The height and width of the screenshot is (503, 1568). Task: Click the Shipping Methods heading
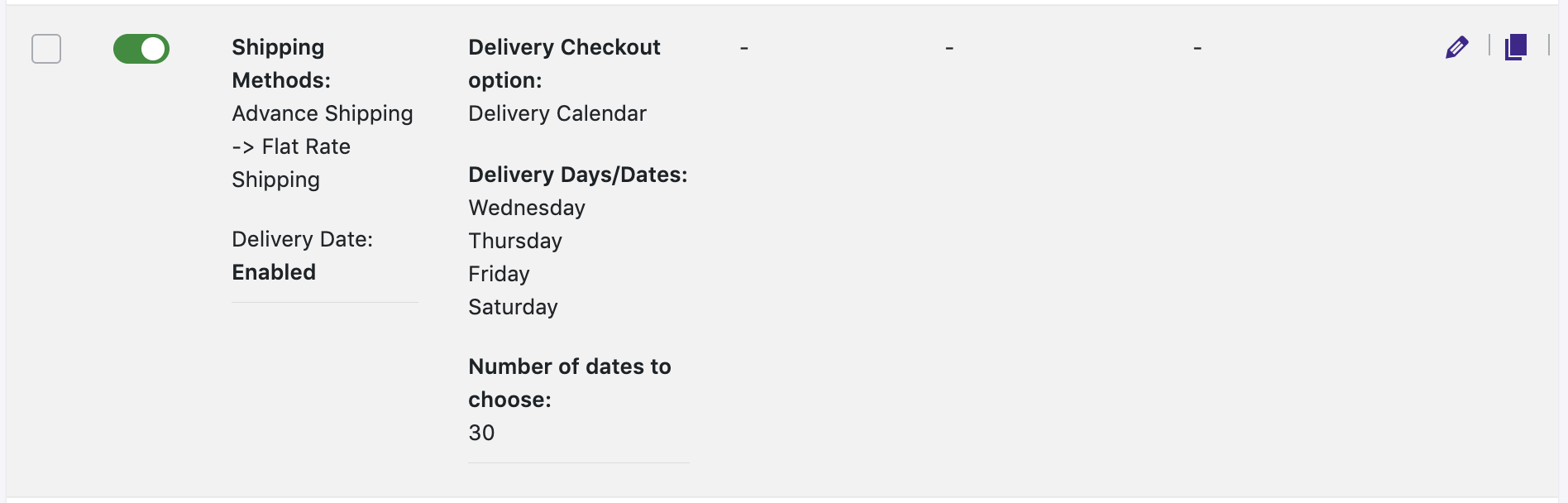[x=280, y=64]
